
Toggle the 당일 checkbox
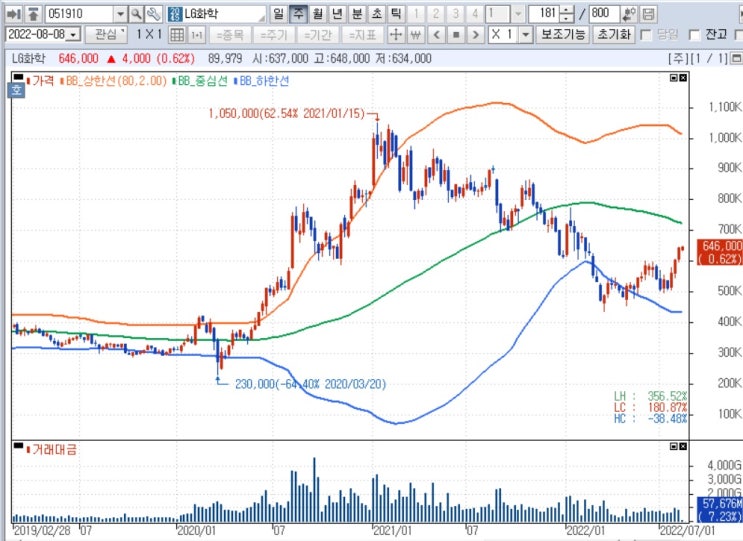tap(646, 35)
